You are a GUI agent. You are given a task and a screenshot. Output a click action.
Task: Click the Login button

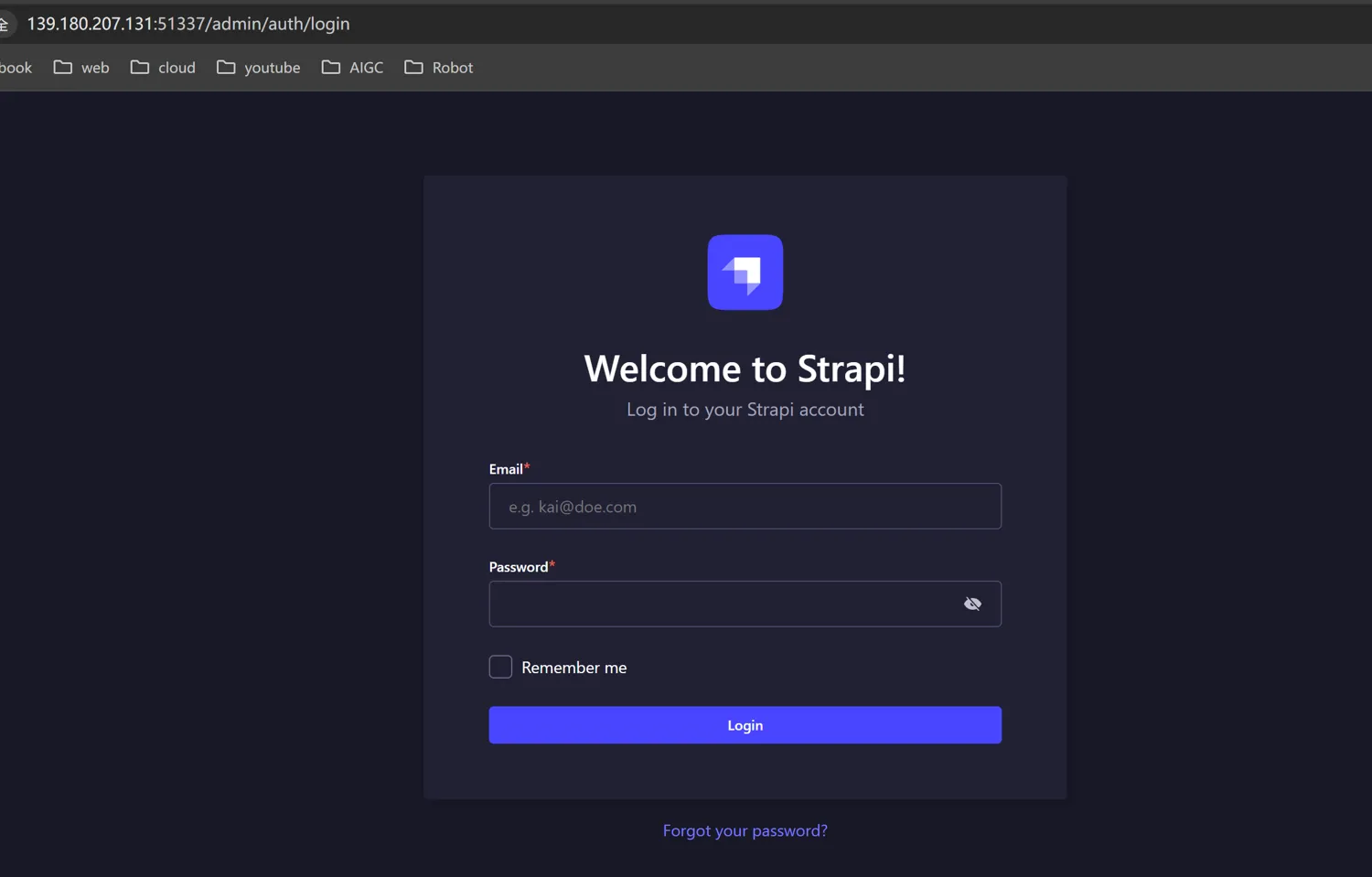pyautogui.click(x=745, y=725)
